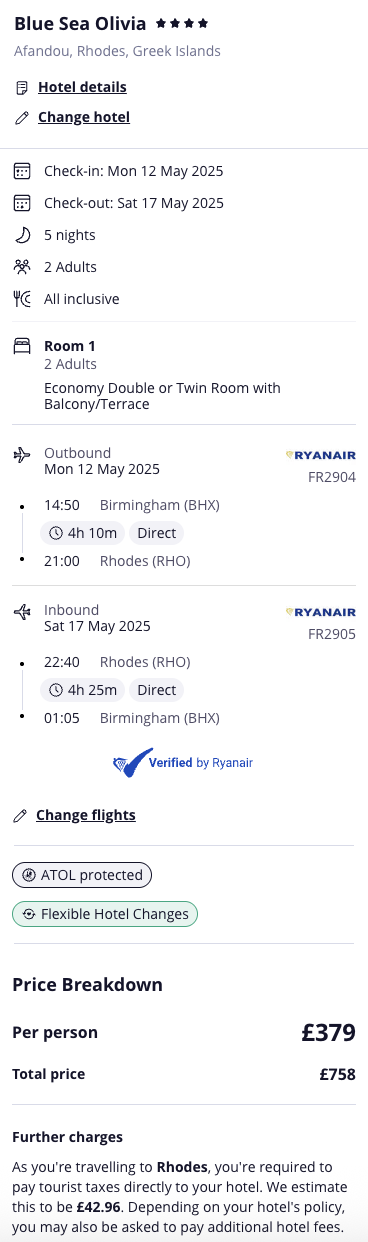Click the hotel details document icon

[x=21, y=88]
